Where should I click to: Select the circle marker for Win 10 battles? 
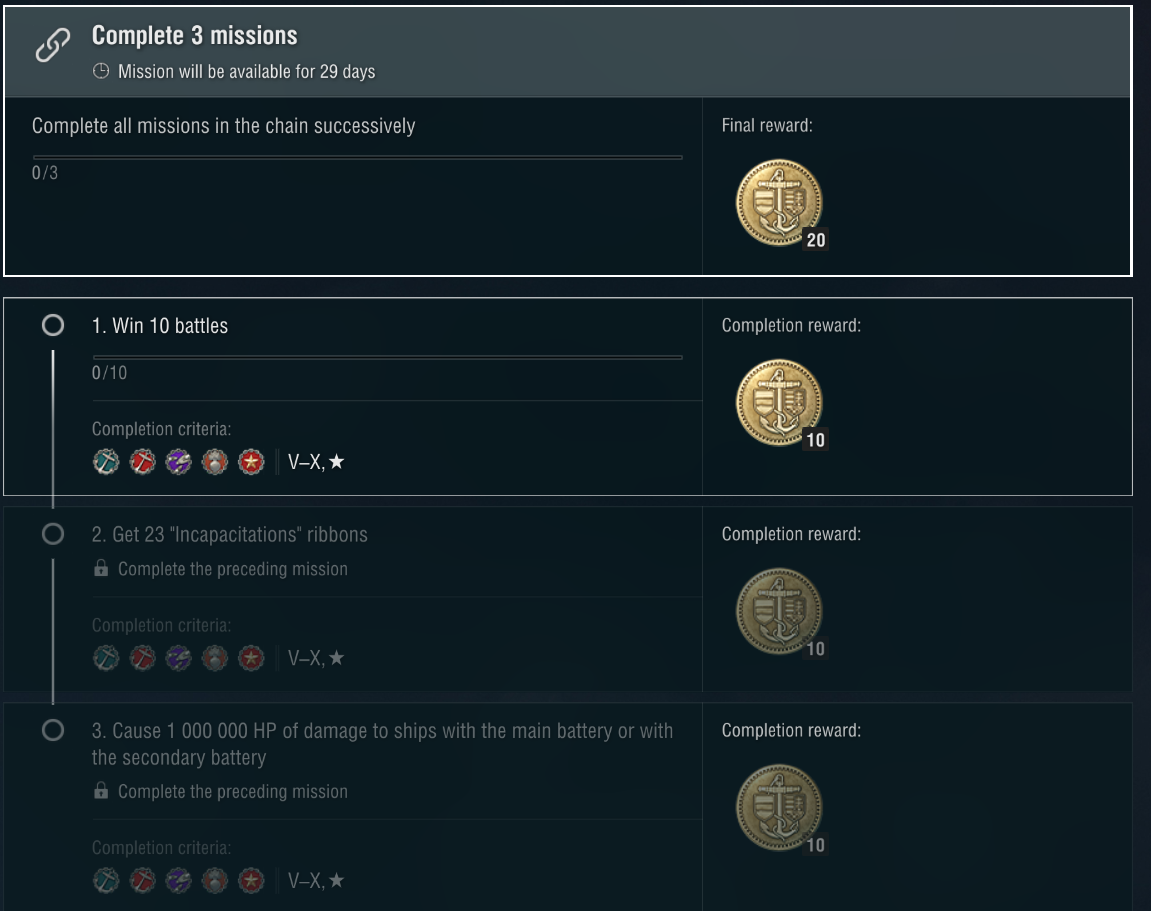[53, 326]
